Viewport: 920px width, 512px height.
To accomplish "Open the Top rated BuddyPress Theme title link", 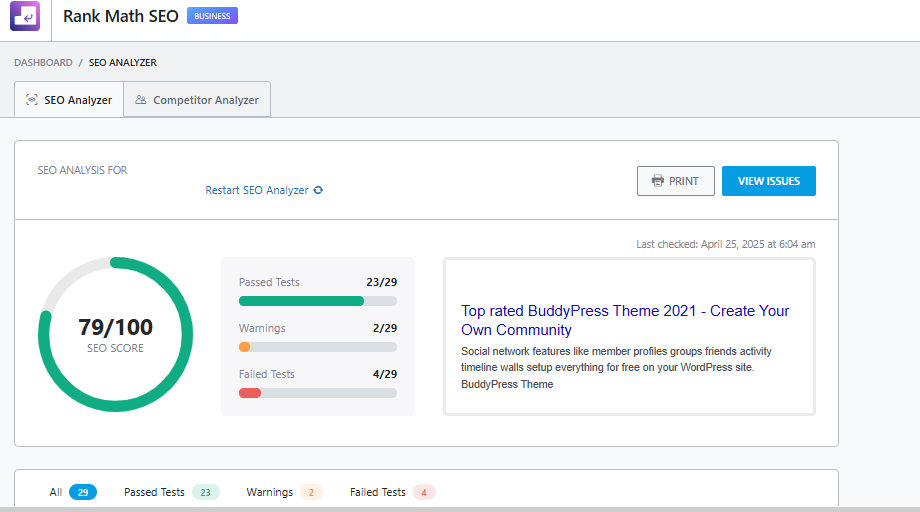I will pos(625,320).
